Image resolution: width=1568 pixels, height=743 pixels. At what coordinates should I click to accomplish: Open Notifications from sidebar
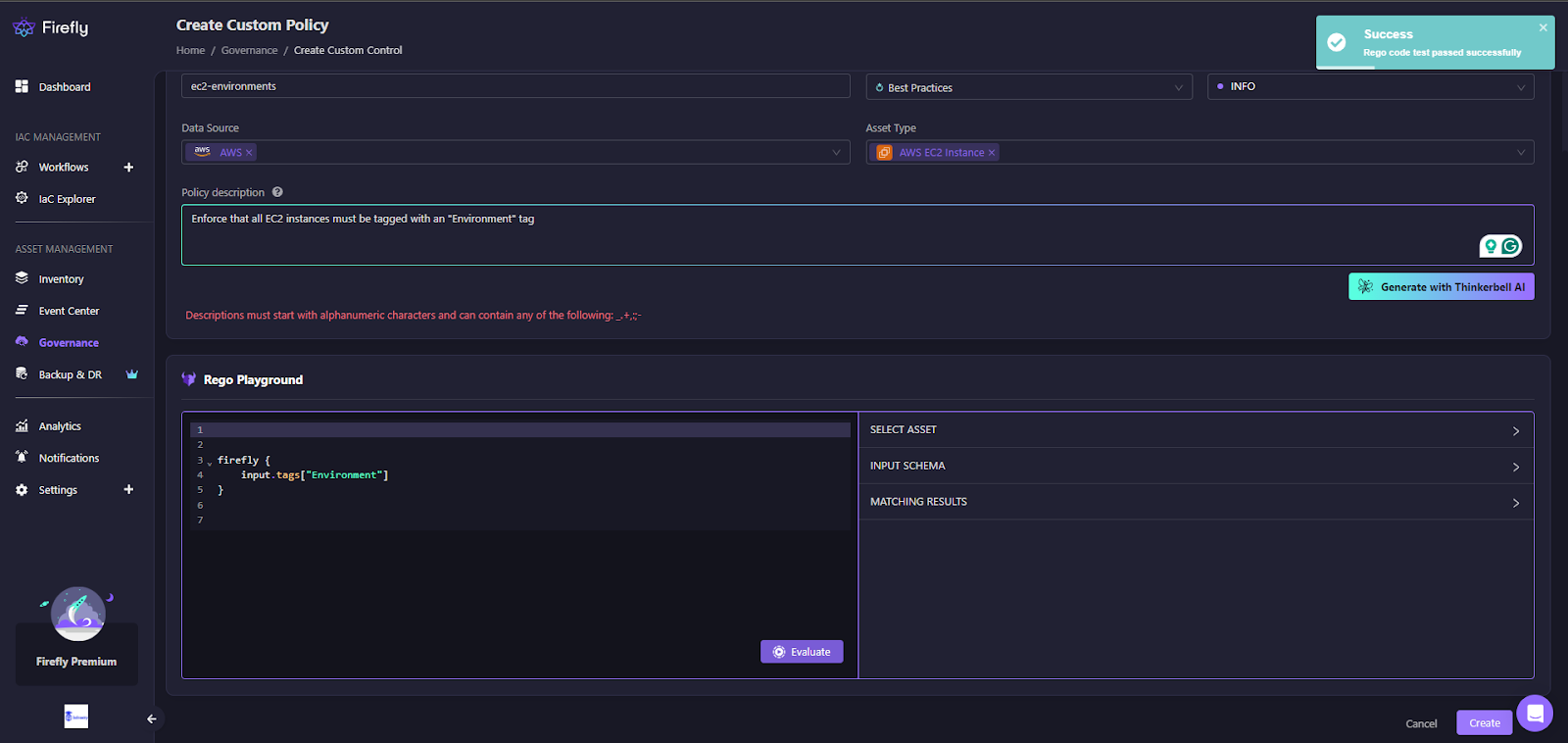click(x=69, y=458)
